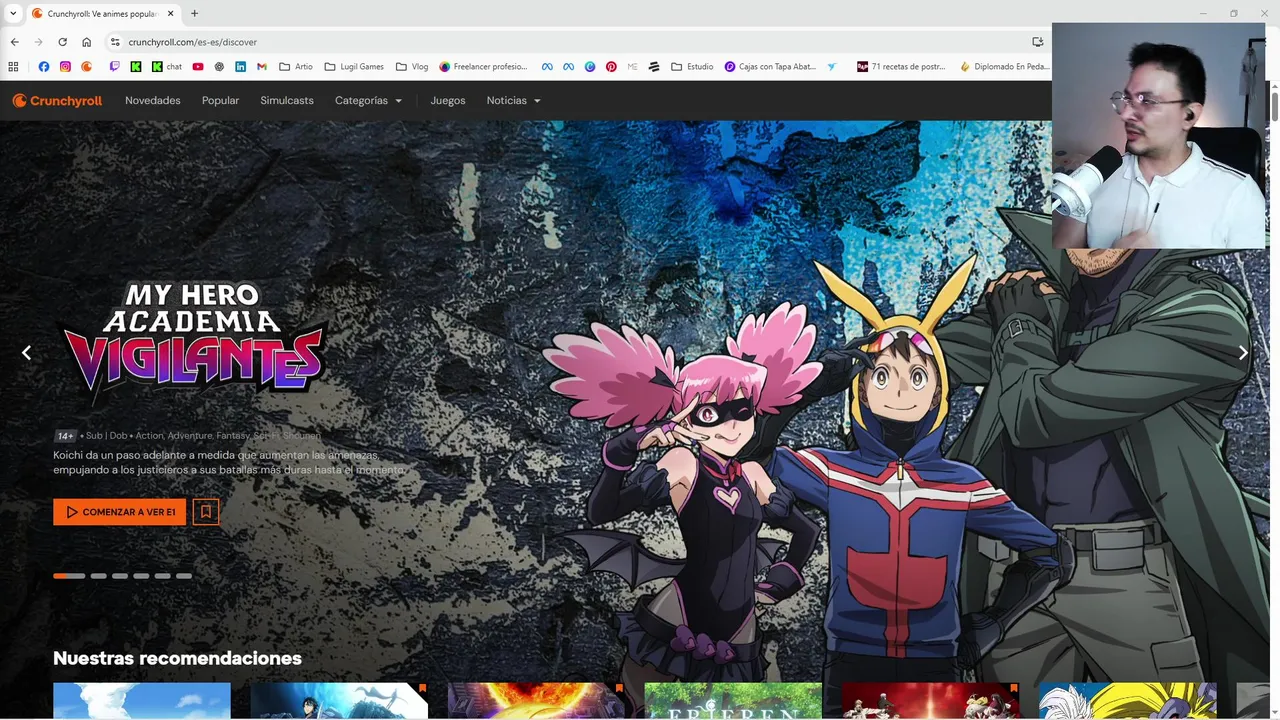Reload the Crunchyroll page
1280x720 pixels.
point(62,42)
